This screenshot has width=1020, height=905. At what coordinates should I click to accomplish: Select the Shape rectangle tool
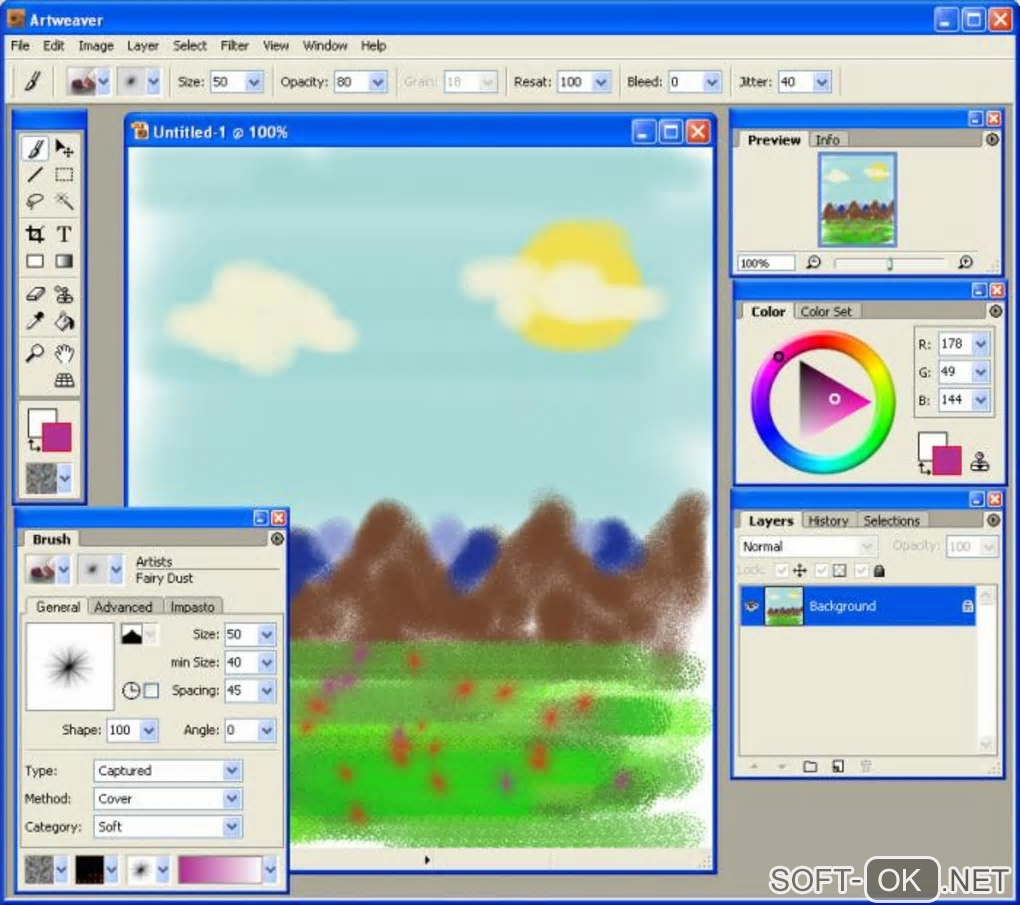coord(35,261)
